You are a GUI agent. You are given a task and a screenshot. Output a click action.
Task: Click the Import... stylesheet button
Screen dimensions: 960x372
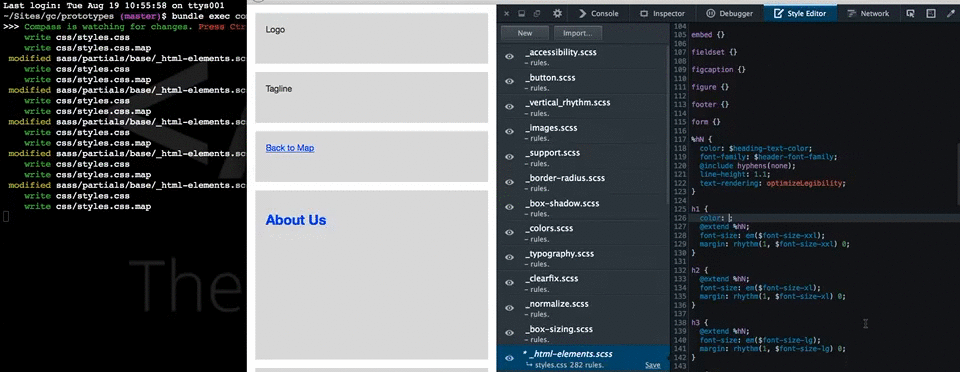click(x=578, y=33)
